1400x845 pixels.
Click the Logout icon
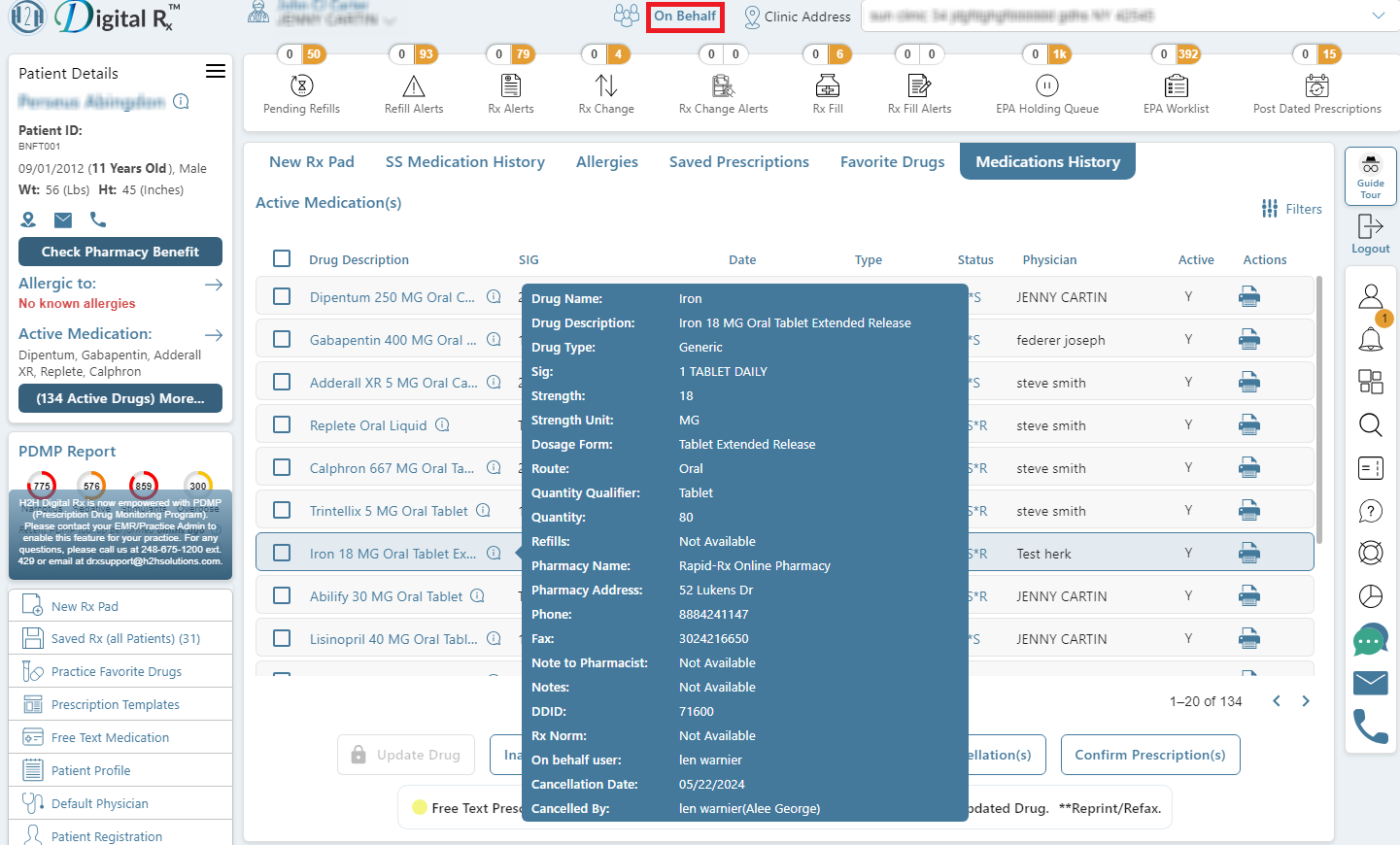[x=1371, y=226]
